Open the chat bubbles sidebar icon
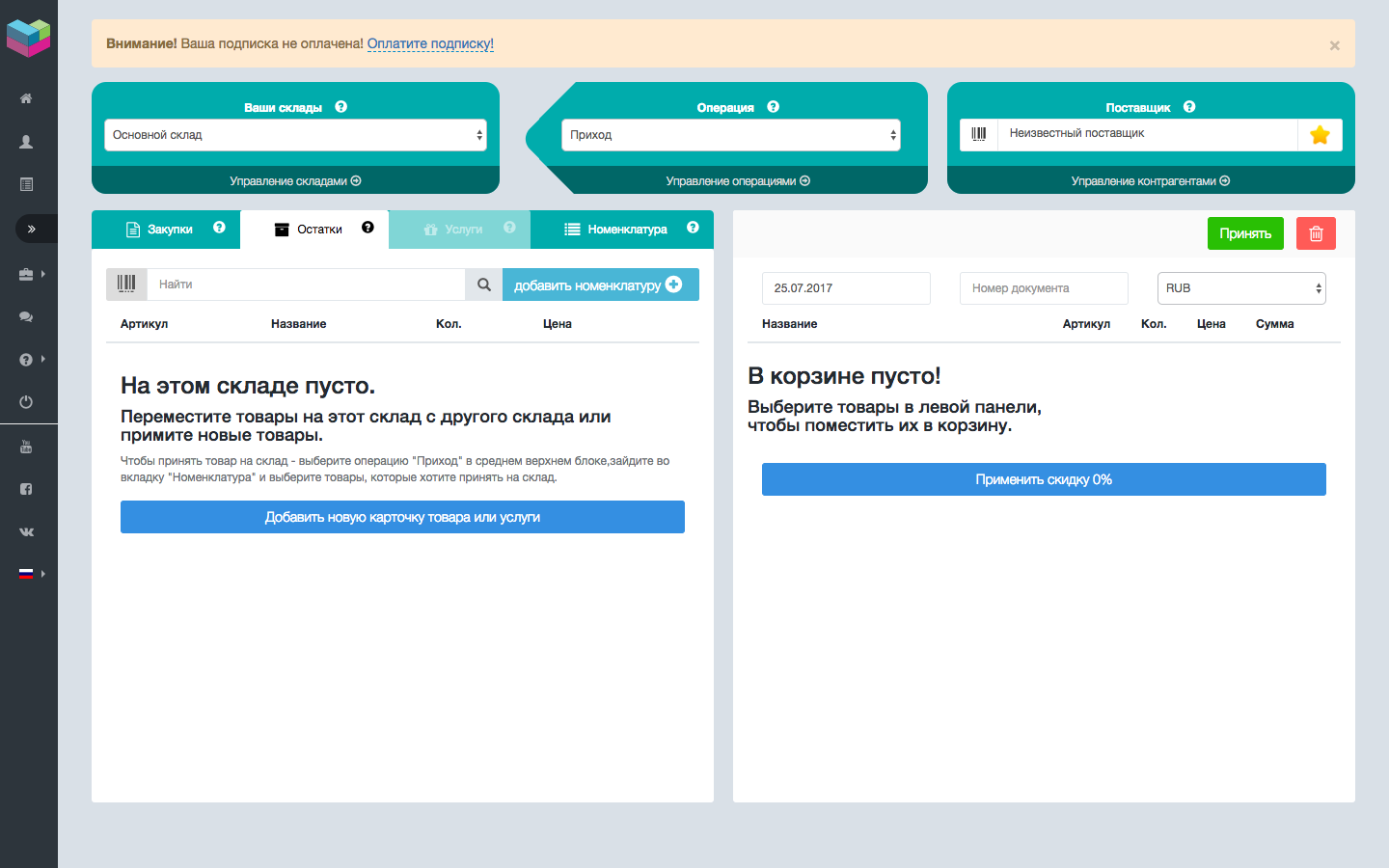1389x868 pixels. [x=26, y=316]
